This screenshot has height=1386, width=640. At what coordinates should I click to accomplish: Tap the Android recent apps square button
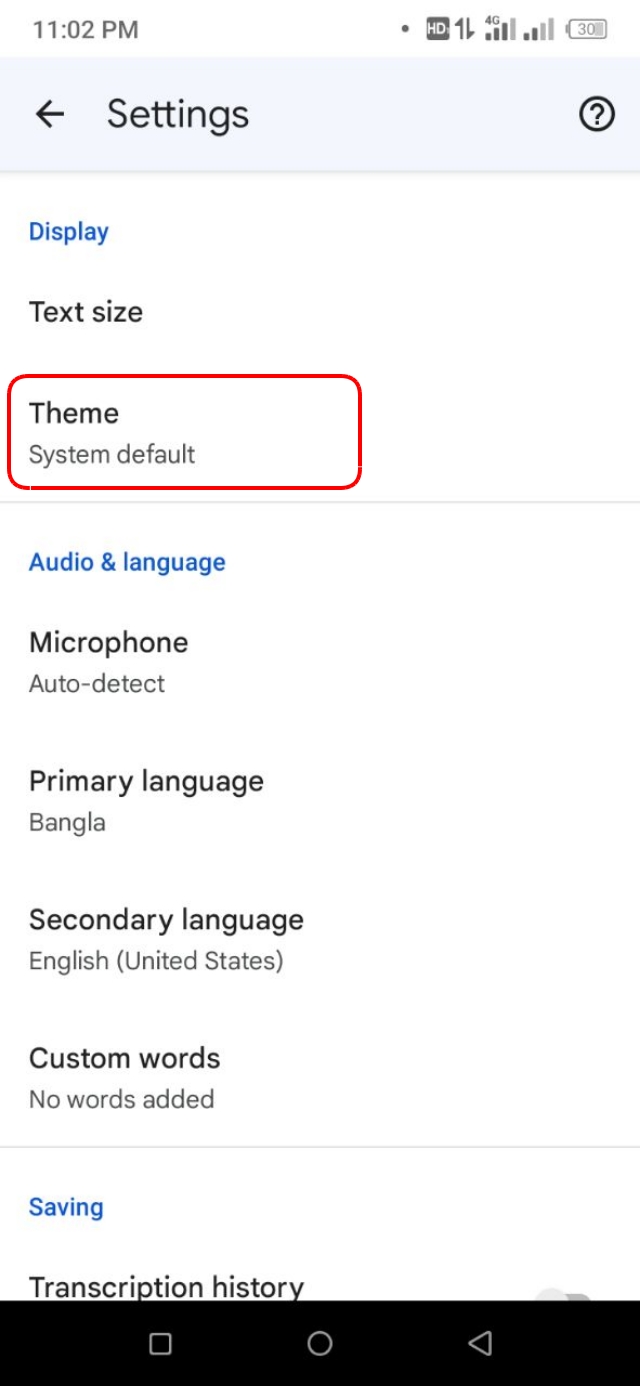[x=160, y=1343]
